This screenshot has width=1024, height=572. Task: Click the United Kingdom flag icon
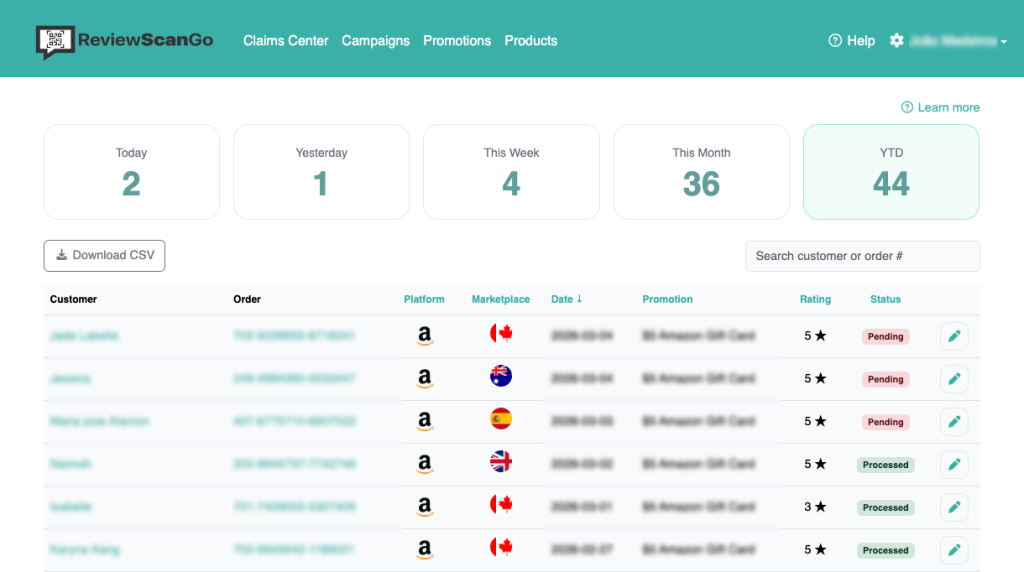[x=501, y=463]
